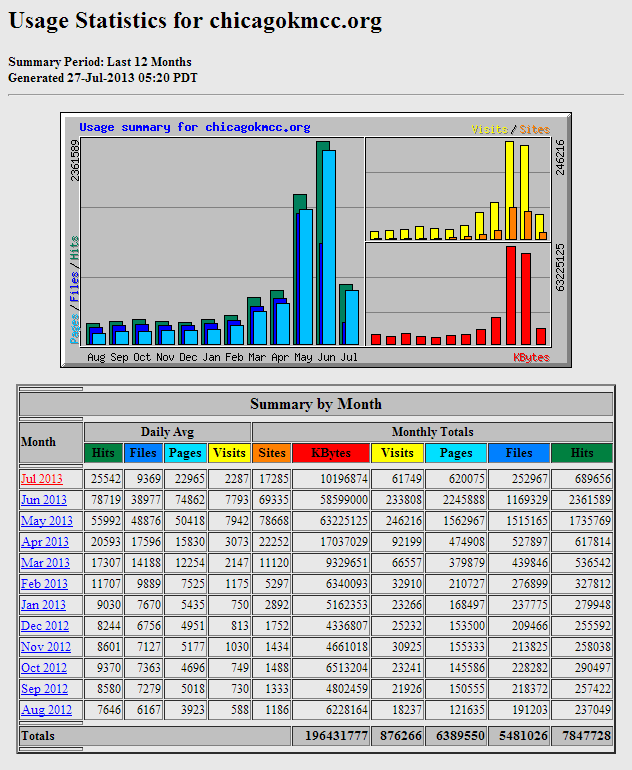Click the Jul 2013 sites value 17285
The image size is (632, 770).
[x=274, y=479]
